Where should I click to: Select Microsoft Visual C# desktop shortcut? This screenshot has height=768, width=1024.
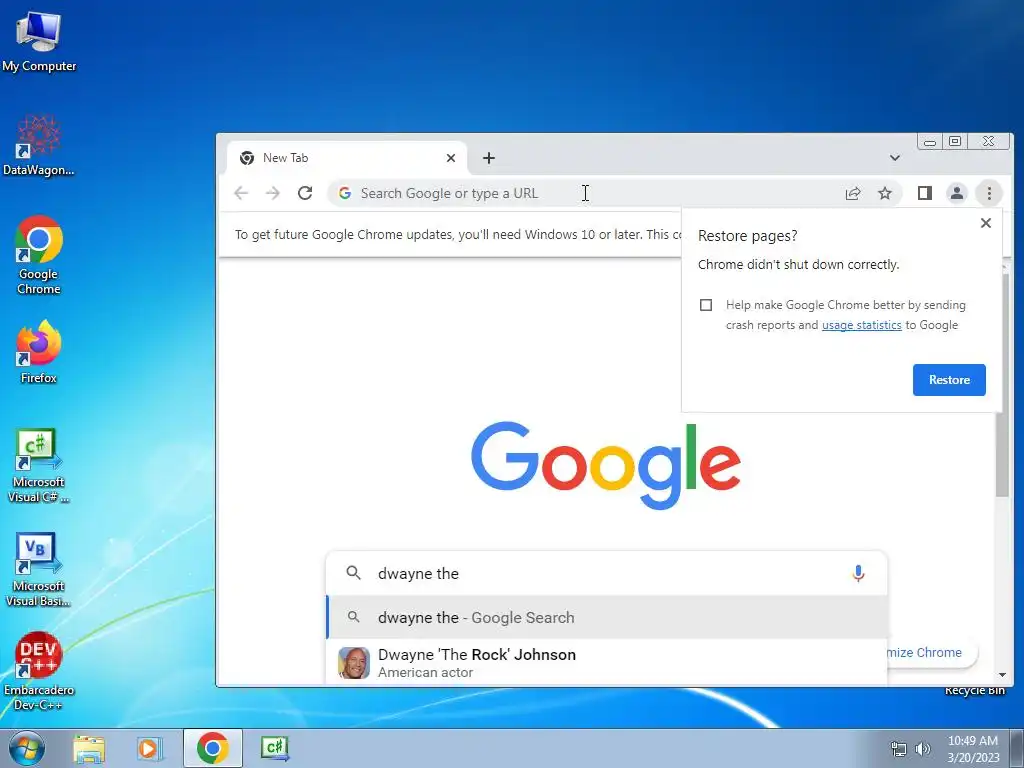pos(39,466)
